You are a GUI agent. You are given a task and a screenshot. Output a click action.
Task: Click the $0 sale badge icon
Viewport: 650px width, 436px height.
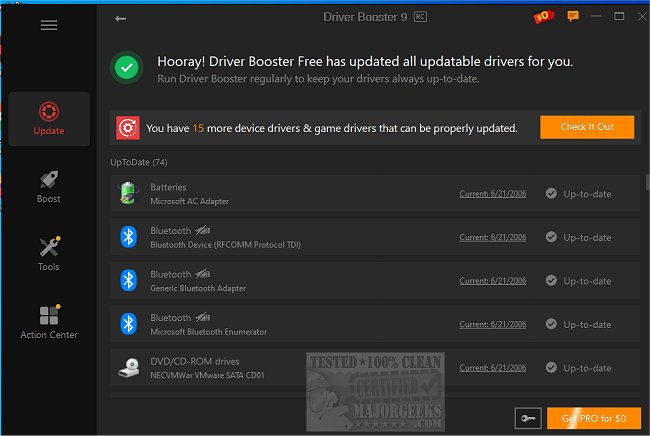[543, 17]
